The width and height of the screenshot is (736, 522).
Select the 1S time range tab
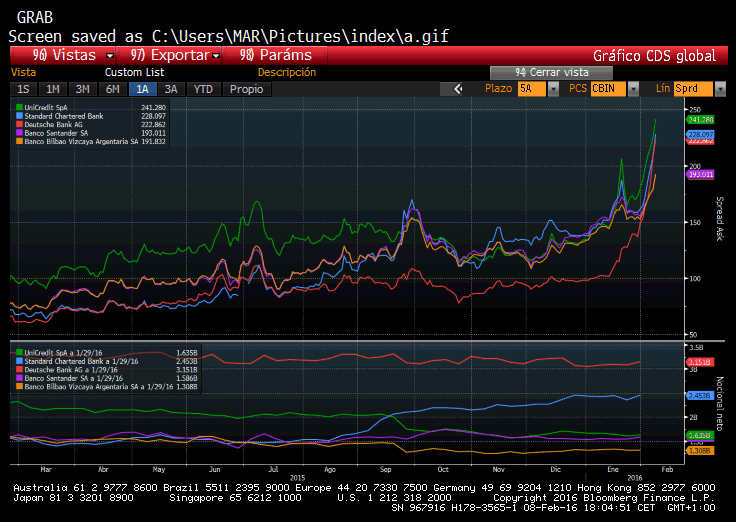tap(23, 89)
